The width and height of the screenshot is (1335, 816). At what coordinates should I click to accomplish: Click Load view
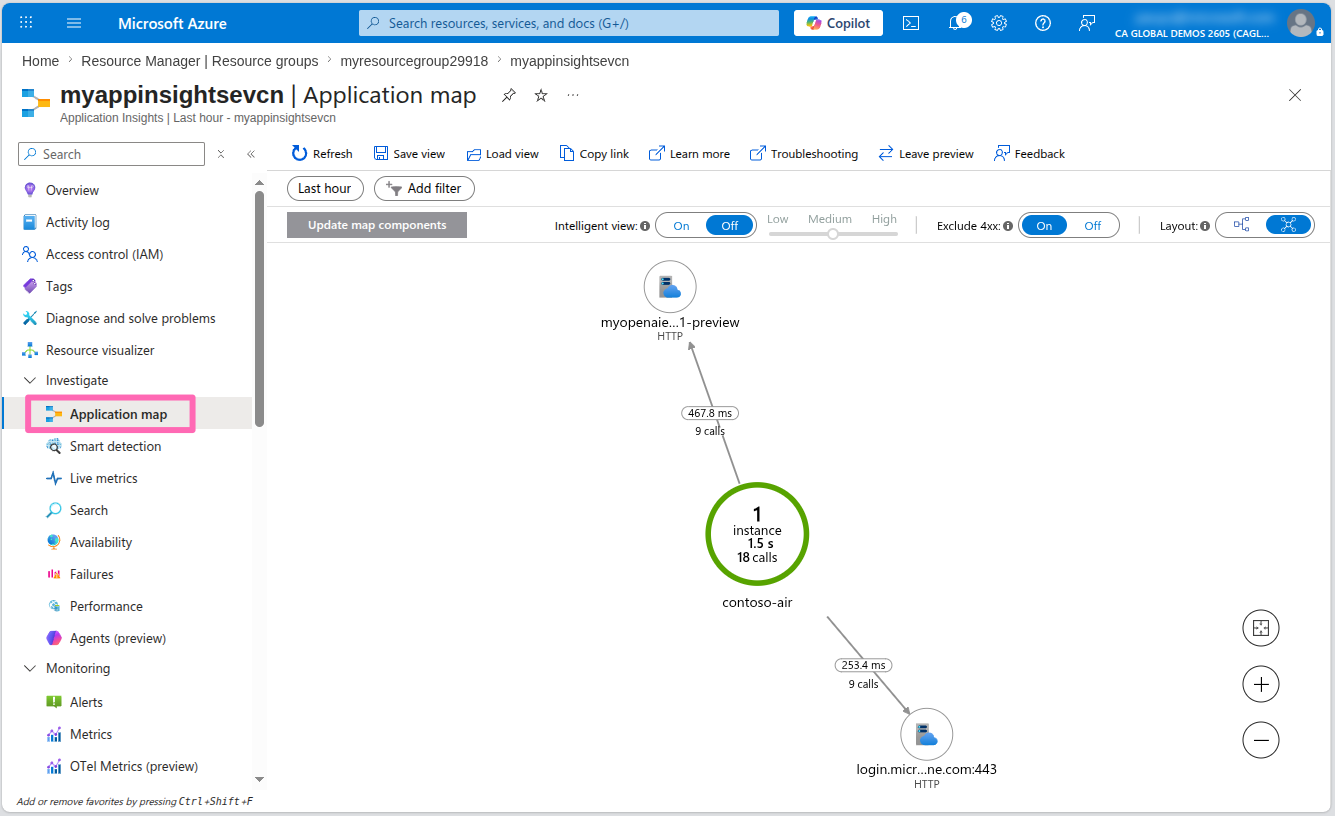502,153
